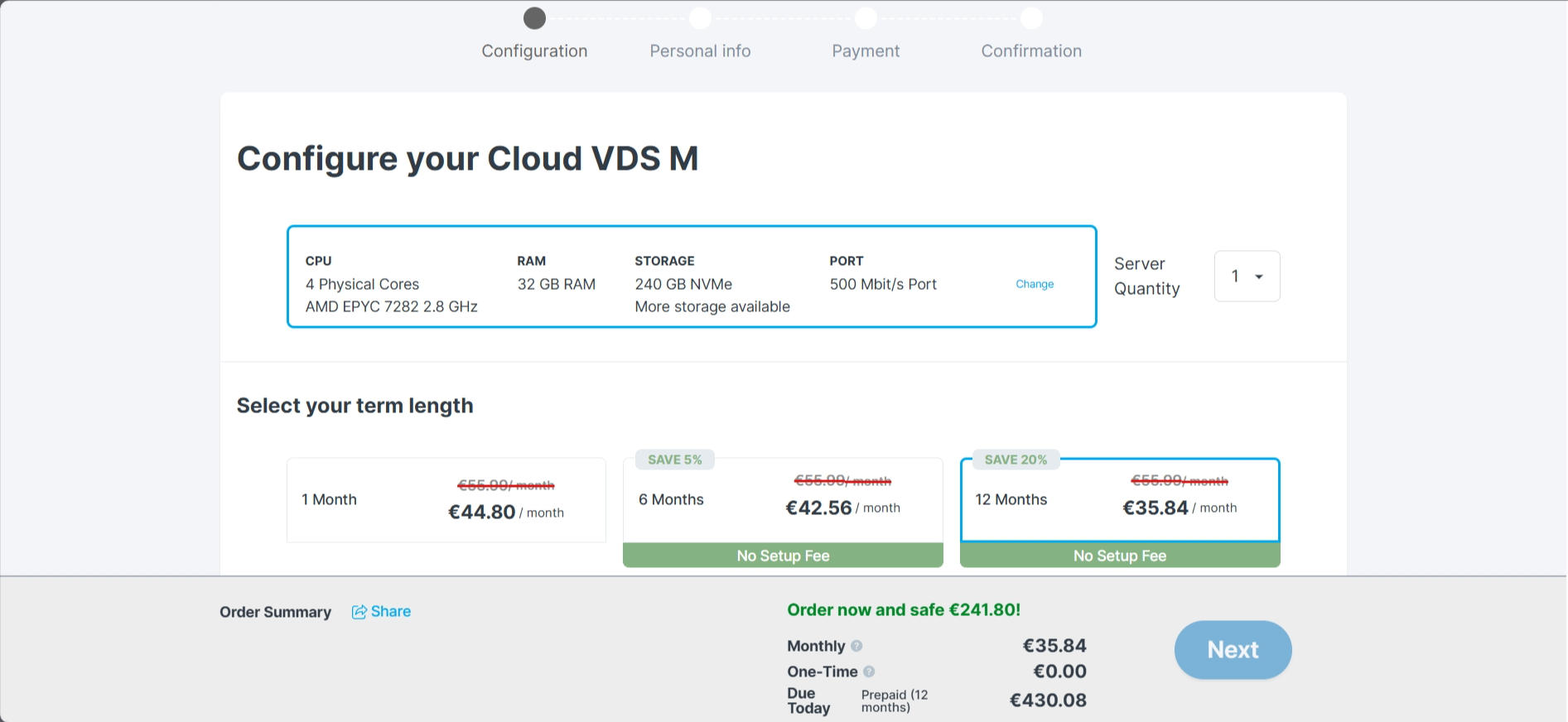
Task: Click the Share link text
Action: (391, 612)
